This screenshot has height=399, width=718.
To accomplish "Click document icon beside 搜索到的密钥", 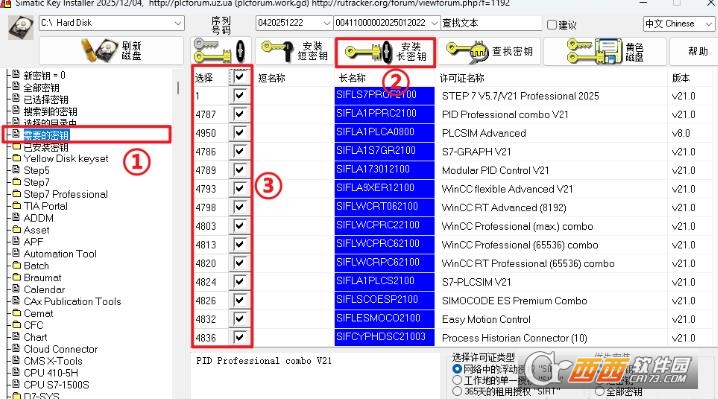I will click(x=16, y=110).
